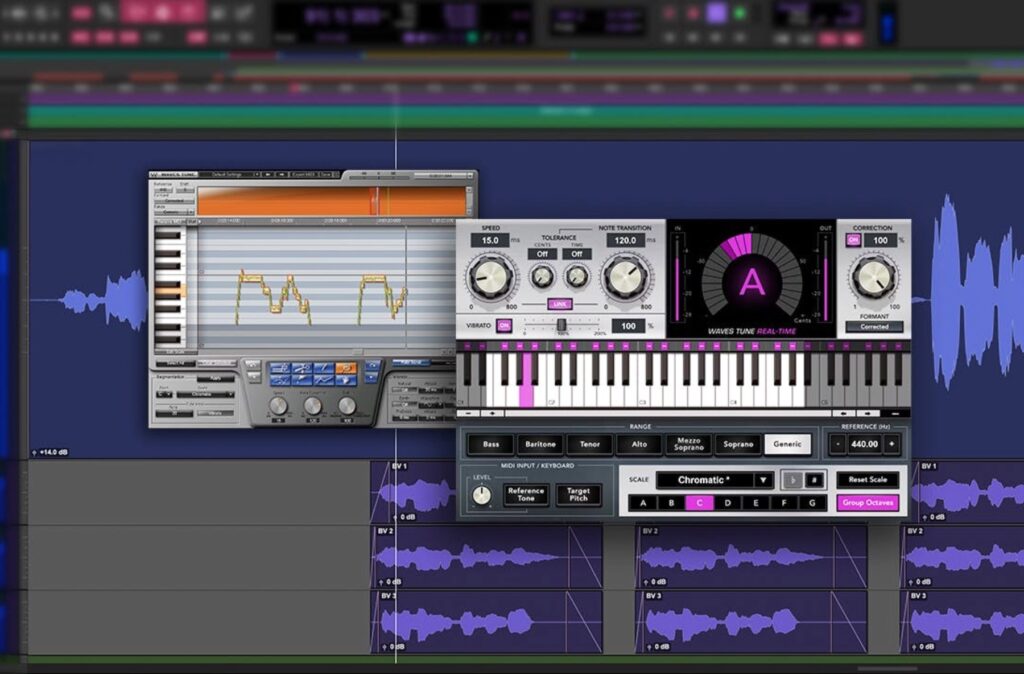Image resolution: width=1024 pixels, height=674 pixels.
Task: Click the Reference Tone button
Action: click(526, 495)
